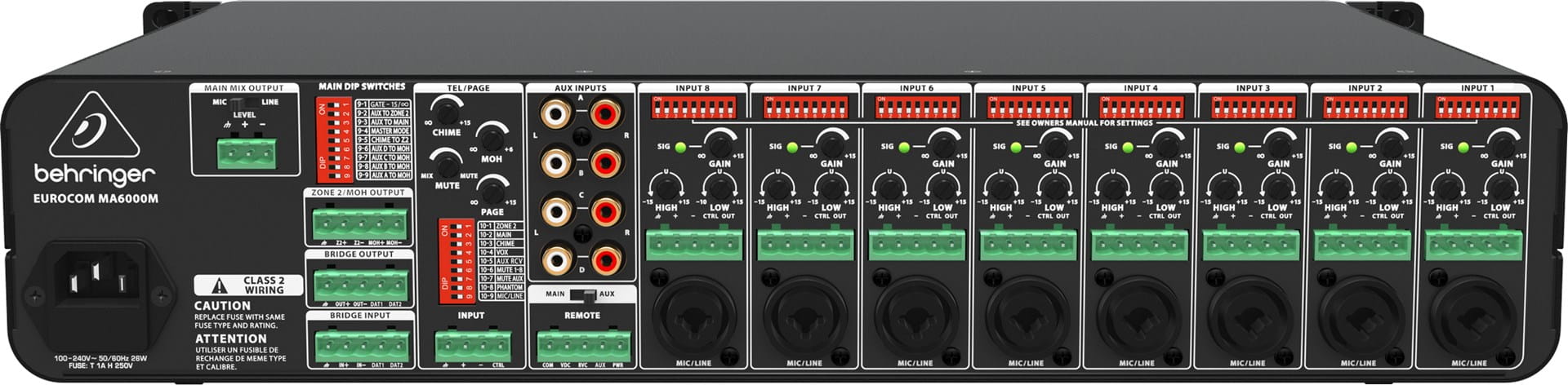This screenshot has width=1568, height=385.
Task: Adjust the Input 3 LOW EQ knob
Action: click(x=1276, y=188)
